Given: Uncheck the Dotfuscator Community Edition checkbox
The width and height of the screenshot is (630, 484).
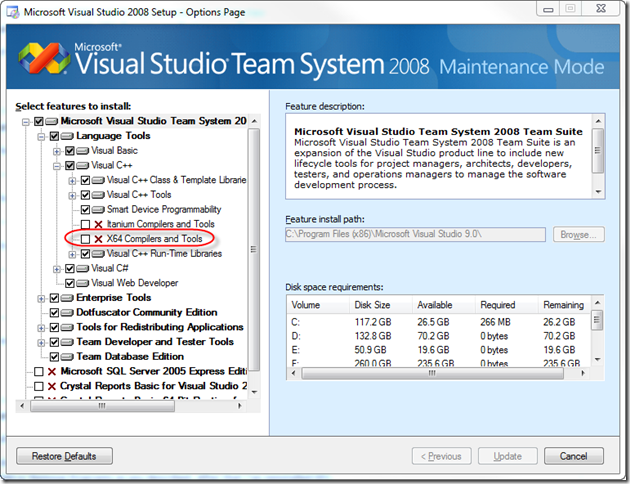Looking at the screenshot, I should click(54, 313).
